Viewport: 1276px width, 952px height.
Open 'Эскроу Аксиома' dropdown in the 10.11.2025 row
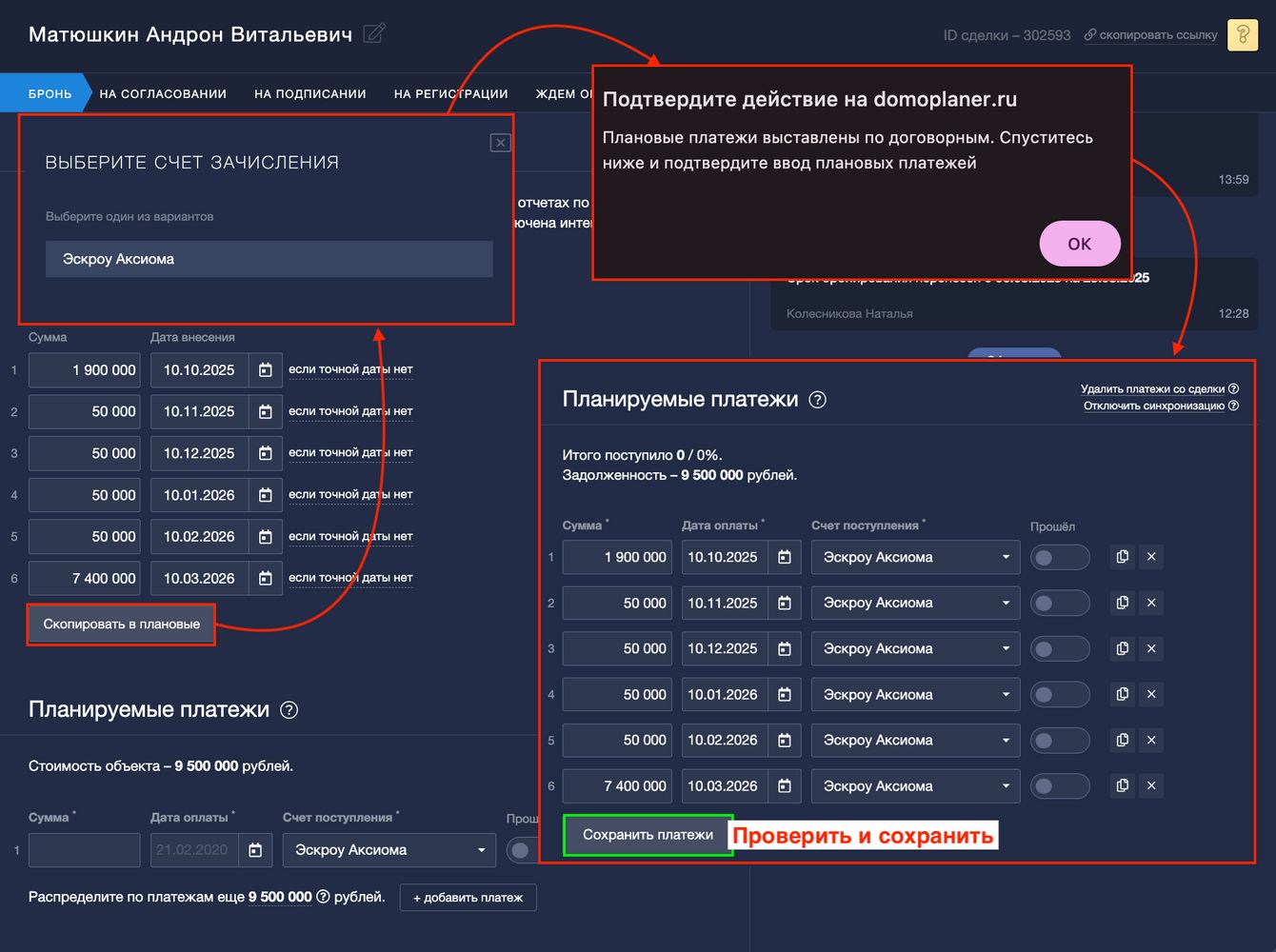915,603
